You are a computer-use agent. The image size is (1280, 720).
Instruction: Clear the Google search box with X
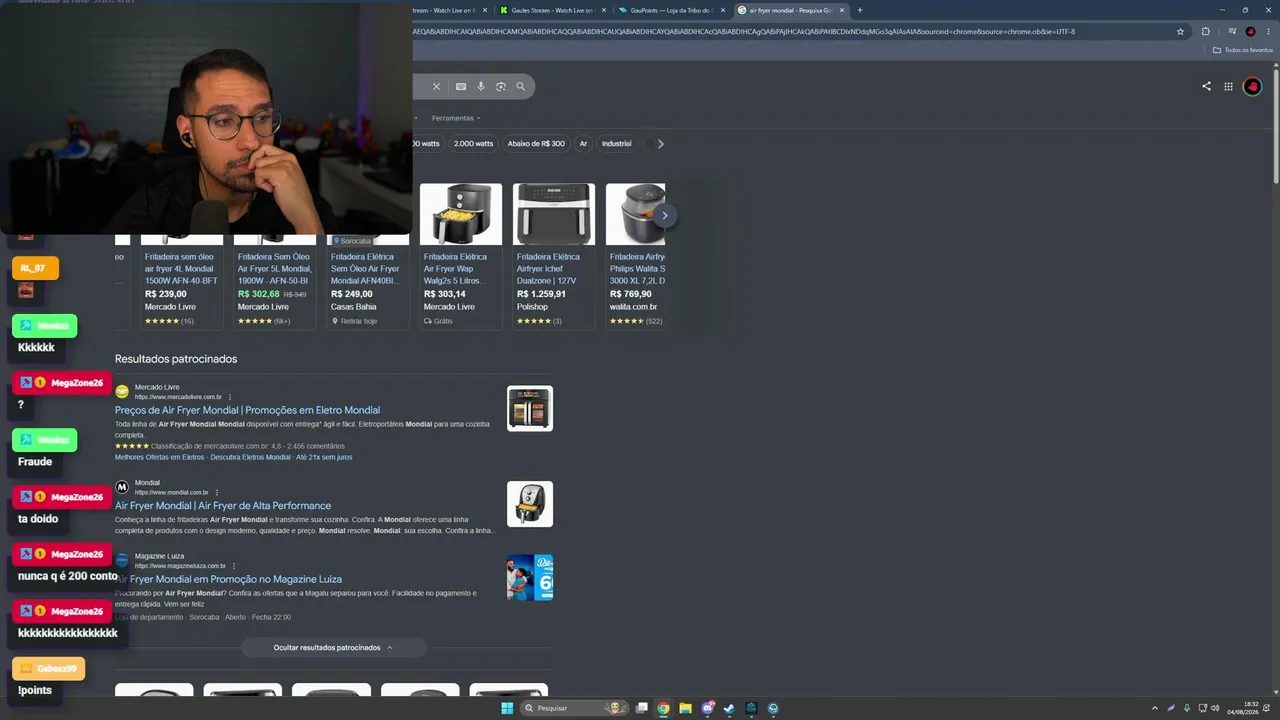click(x=436, y=87)
